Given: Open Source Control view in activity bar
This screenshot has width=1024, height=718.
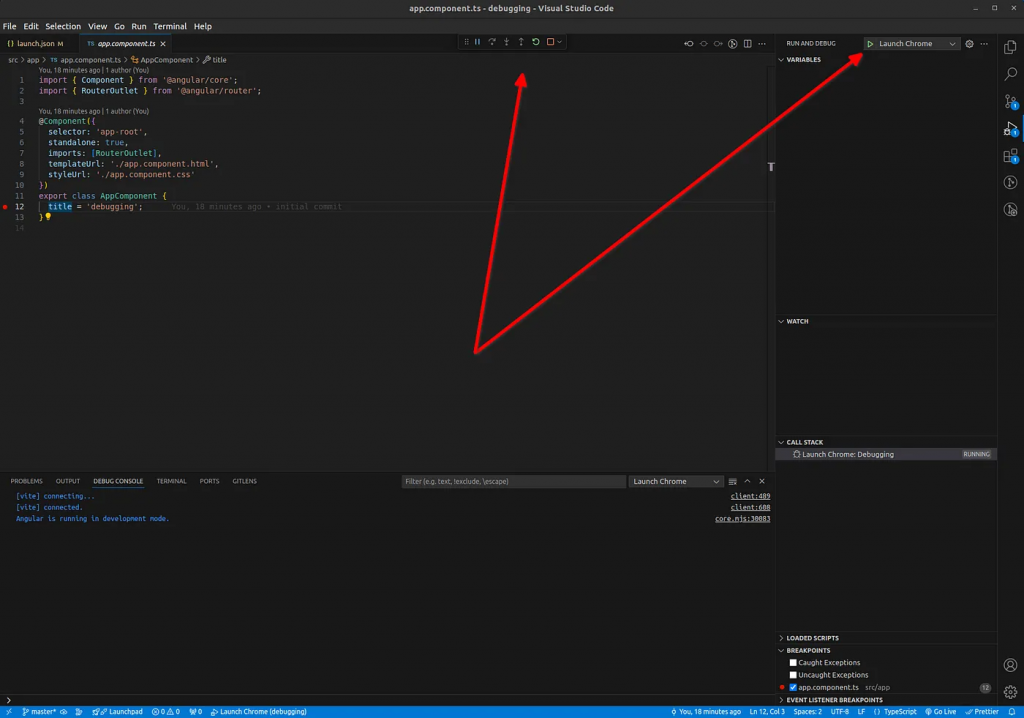Looking at the screenshot, I should pos(1010,101).
